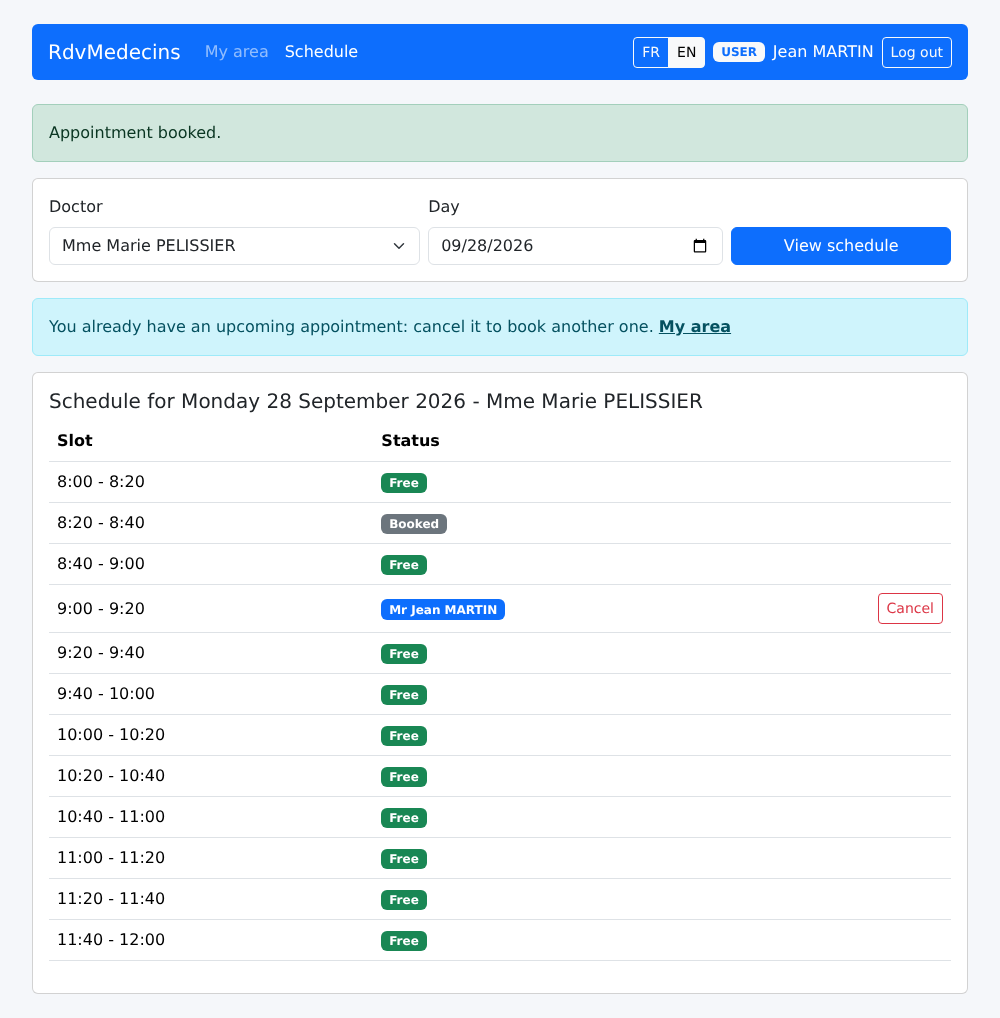Image resolution: width=1000 pixels, height=1018 pixels.
Task: Click the Free badge for 11:20 - 11:40
Action: 404,899
